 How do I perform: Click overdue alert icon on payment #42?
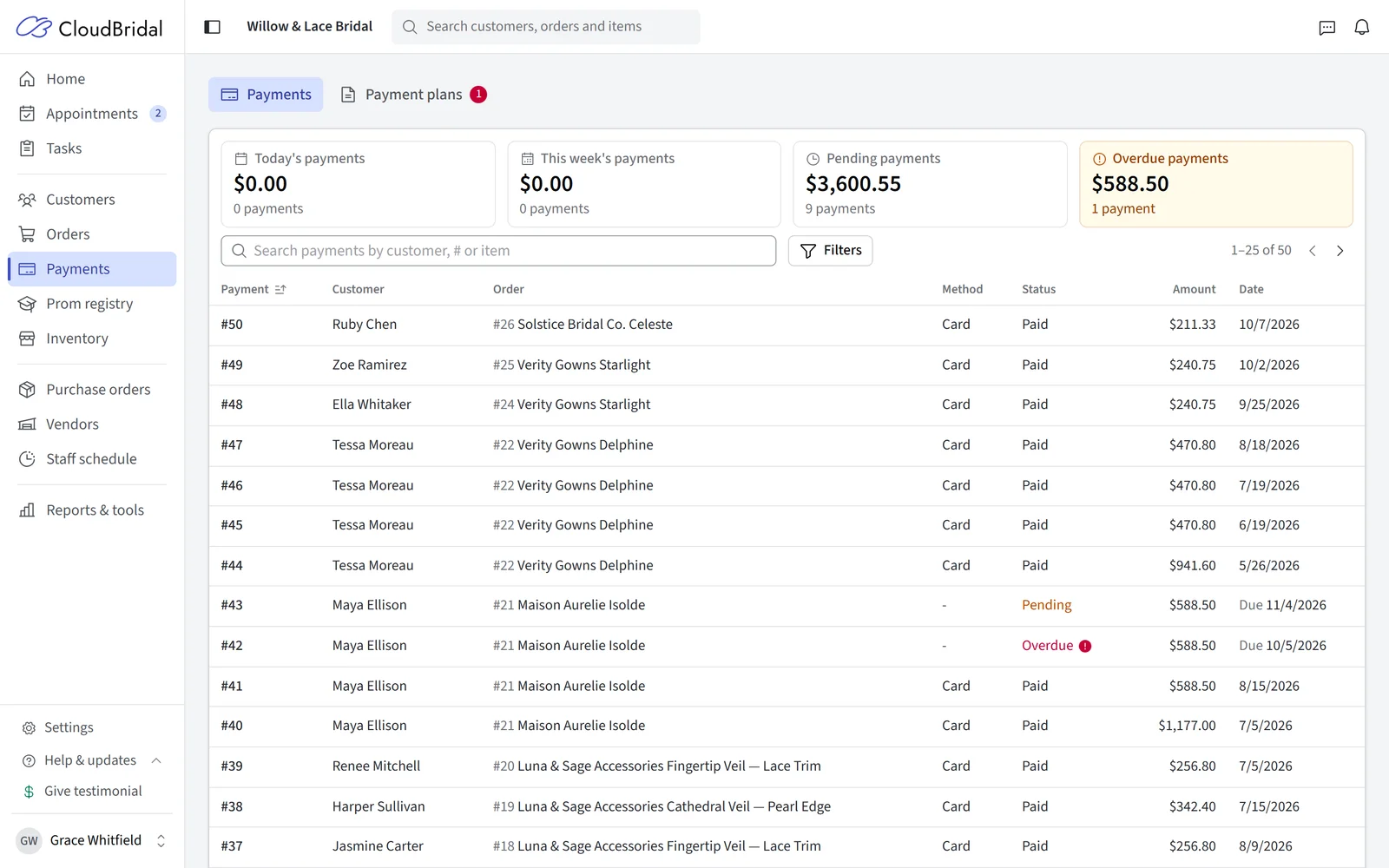coord(1085,646)
